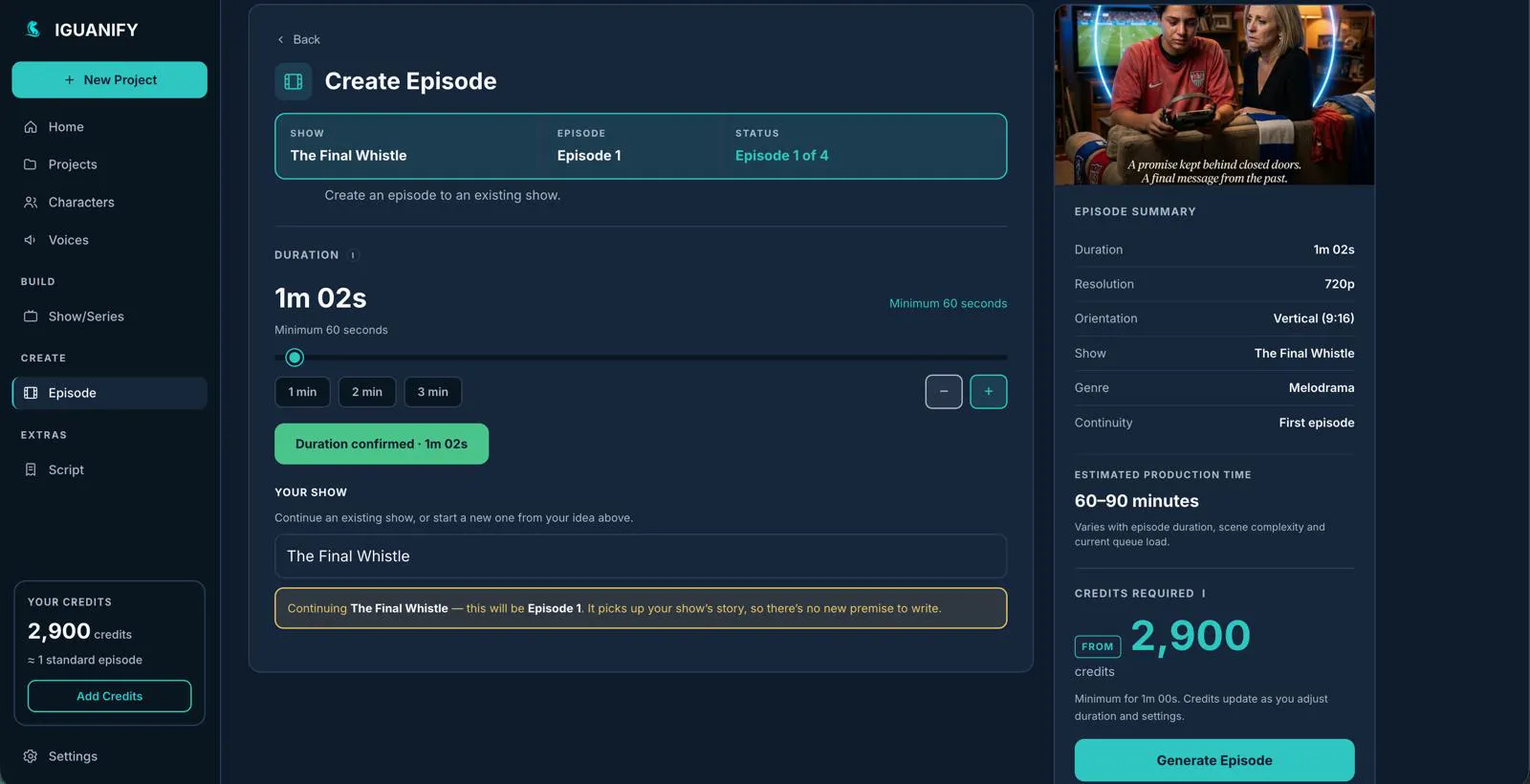The height and width of the screenshot is (784, 1530).
Task: Go to Voices section
Action: pyautogui.click(x=109, y=240)
